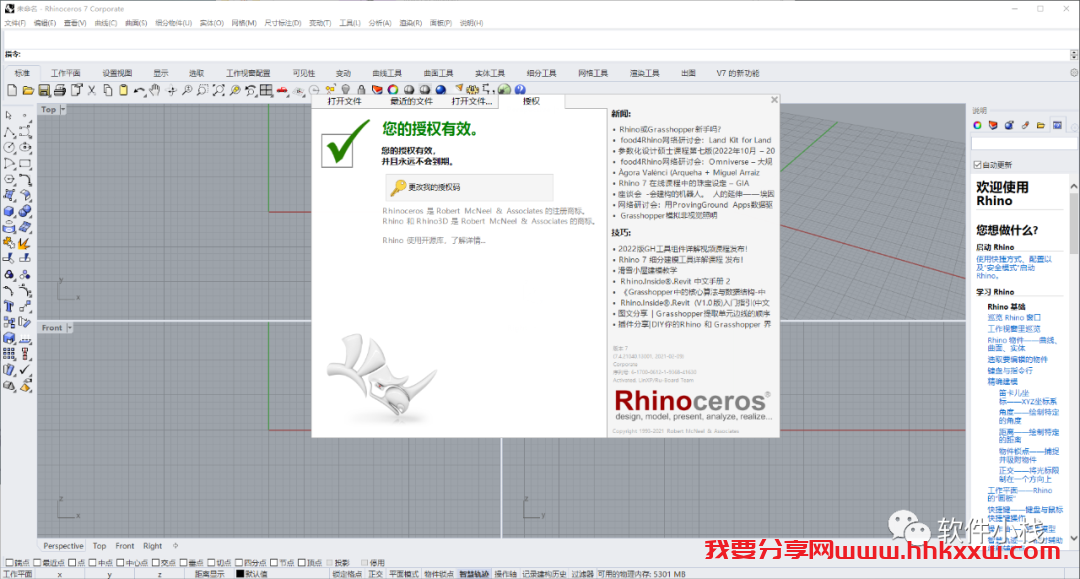The height and width of the screenshot is (579, 1080).
Task: Click the Print icon
Action: [60, 90]
